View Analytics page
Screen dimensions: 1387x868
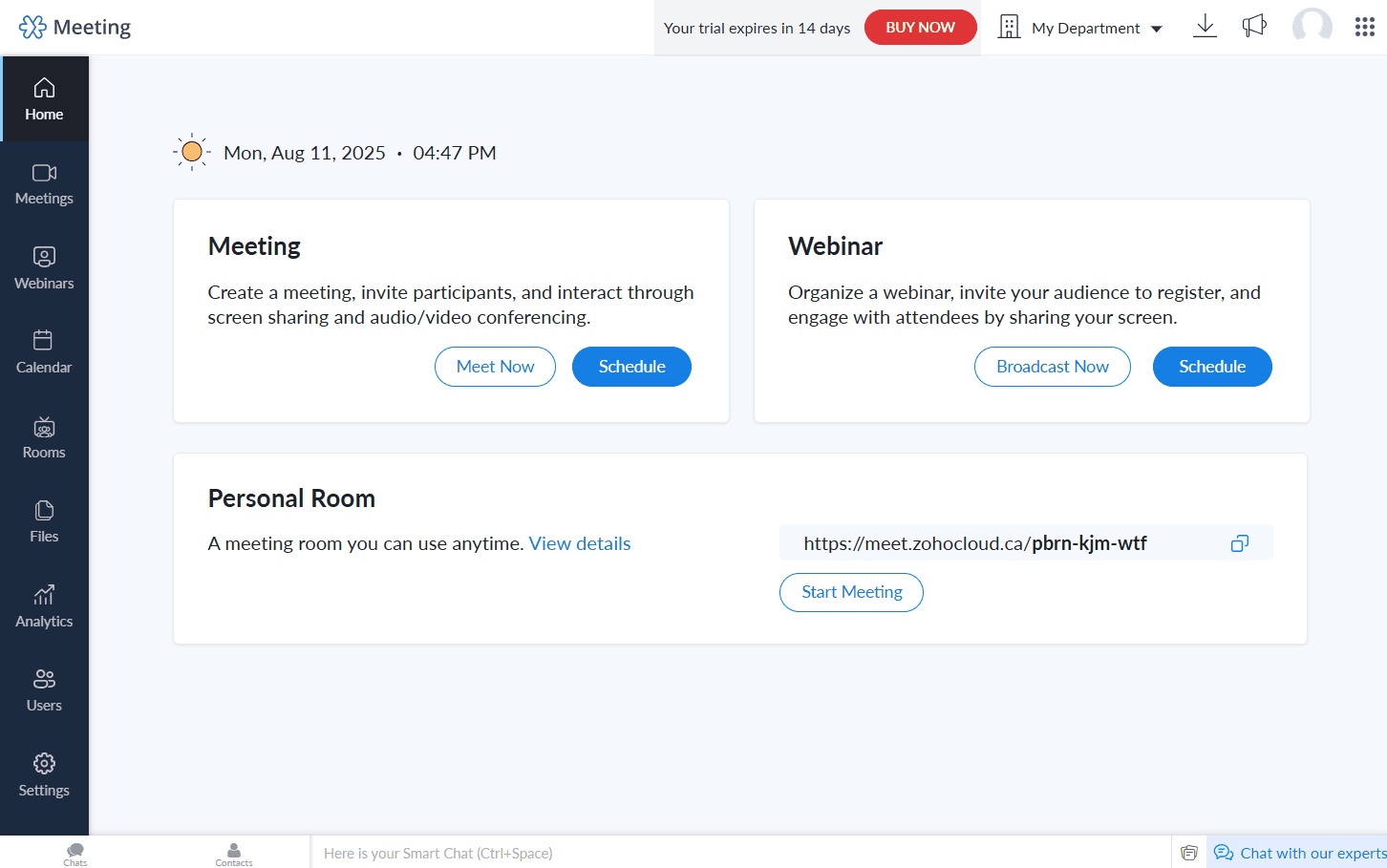44,606
